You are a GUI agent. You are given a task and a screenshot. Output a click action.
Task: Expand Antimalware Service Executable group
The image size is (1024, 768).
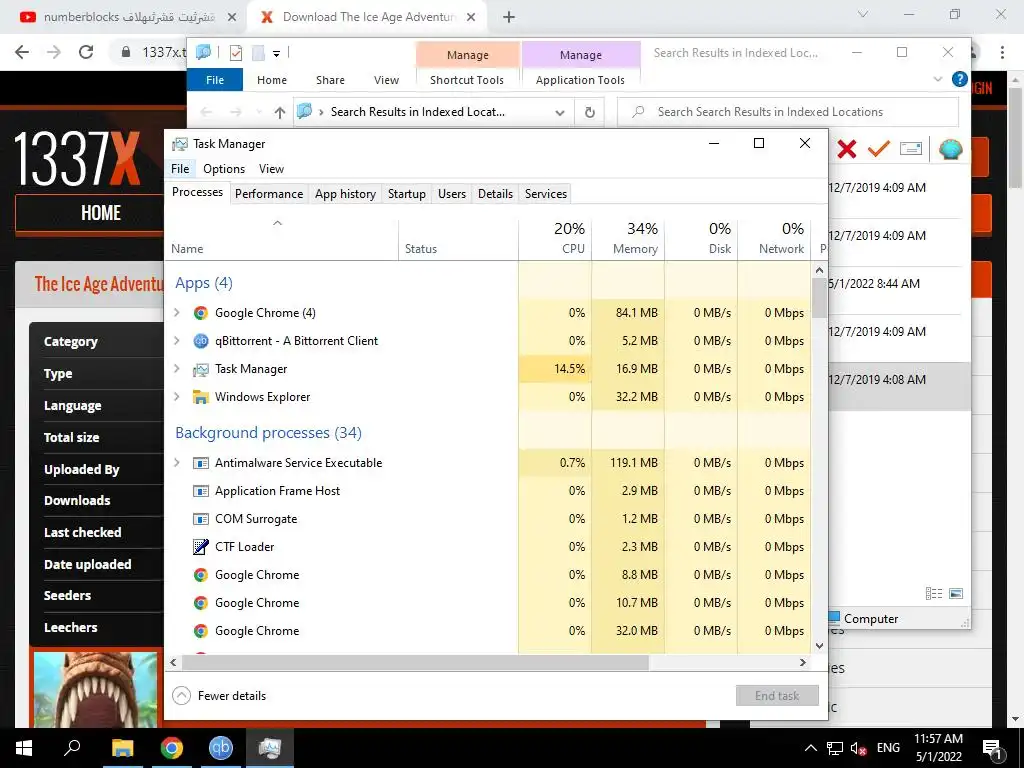click(176, 463)
